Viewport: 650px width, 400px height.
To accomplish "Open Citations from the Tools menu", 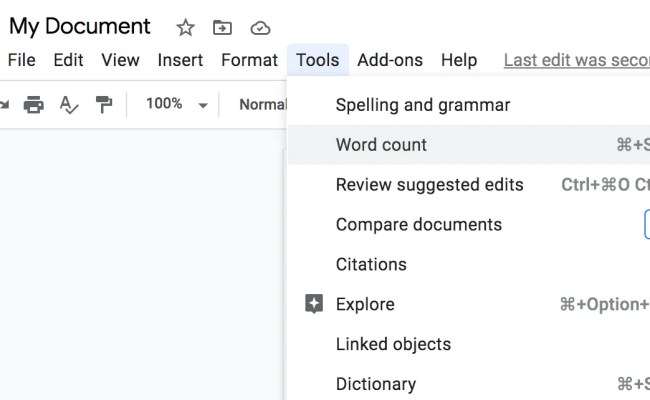I will (x=371, y=264).
